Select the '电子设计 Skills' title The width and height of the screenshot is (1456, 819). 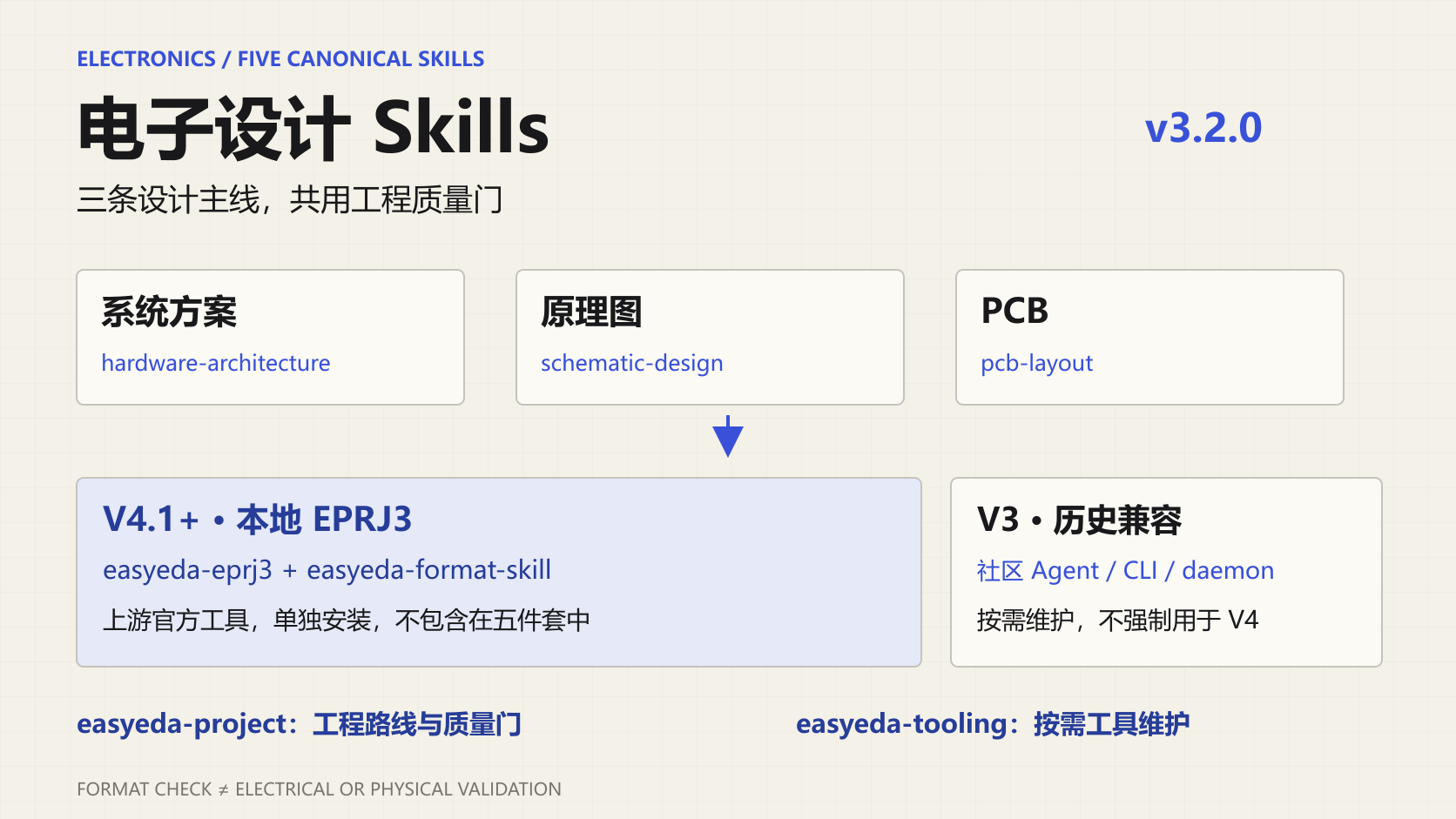tap(313, 128)
